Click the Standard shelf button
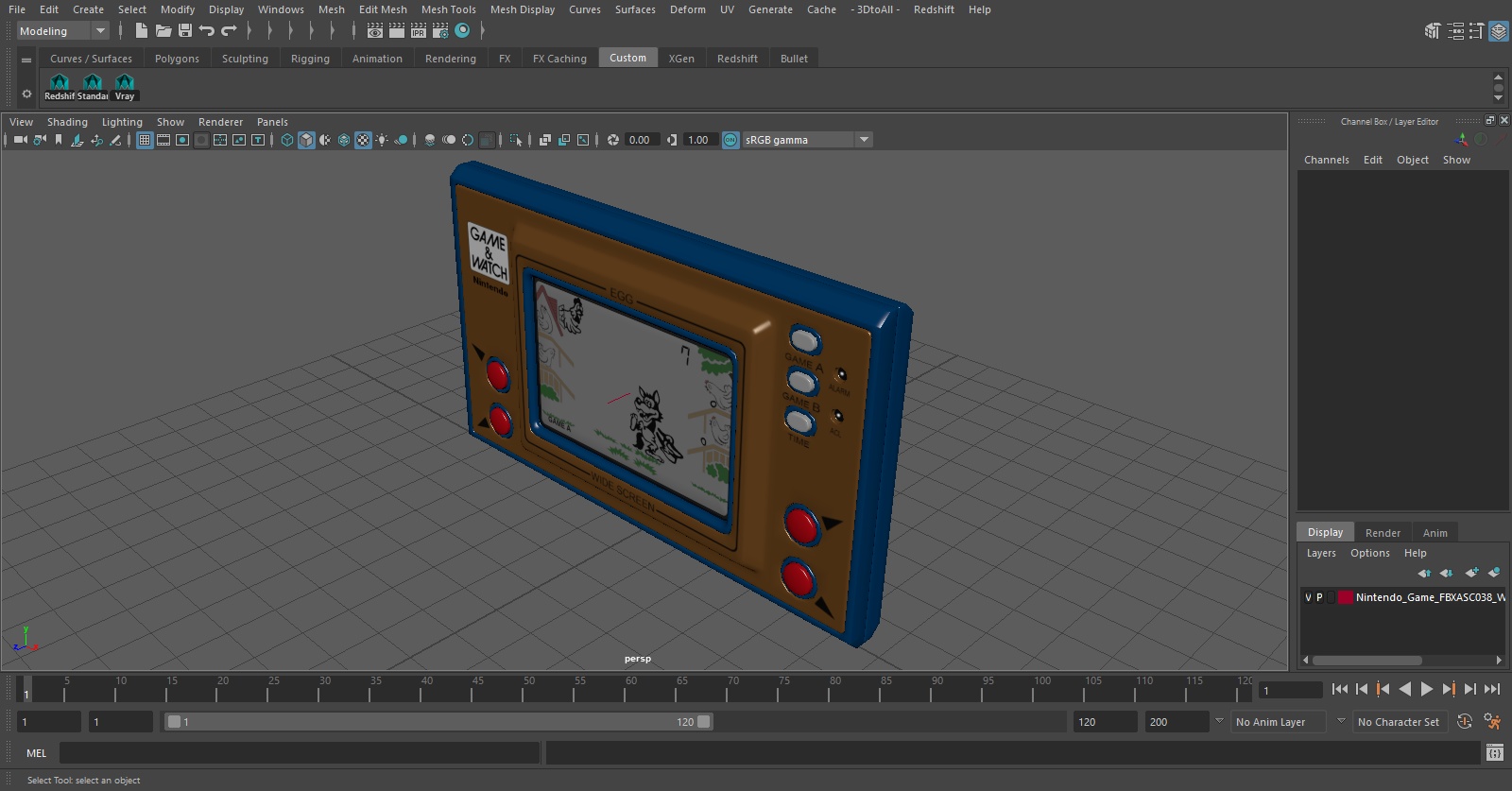Viewport: 1512px width, 791px height. pyautogui.click(x=92, y=87)
